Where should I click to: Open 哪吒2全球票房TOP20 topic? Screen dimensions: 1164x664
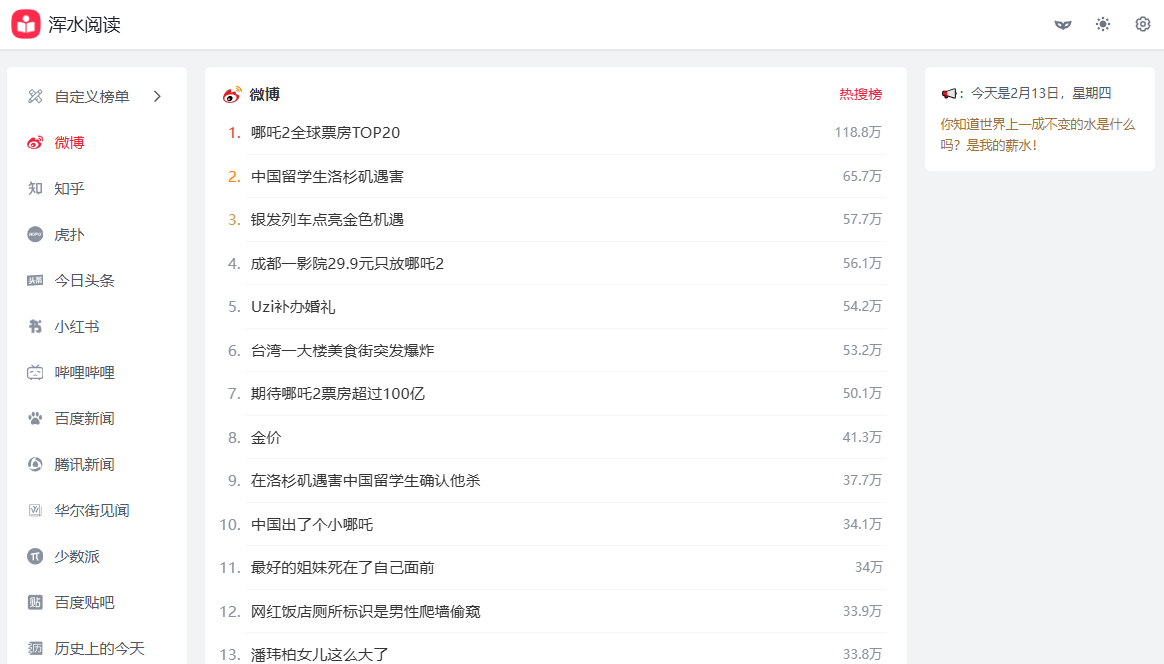[325, 132]
